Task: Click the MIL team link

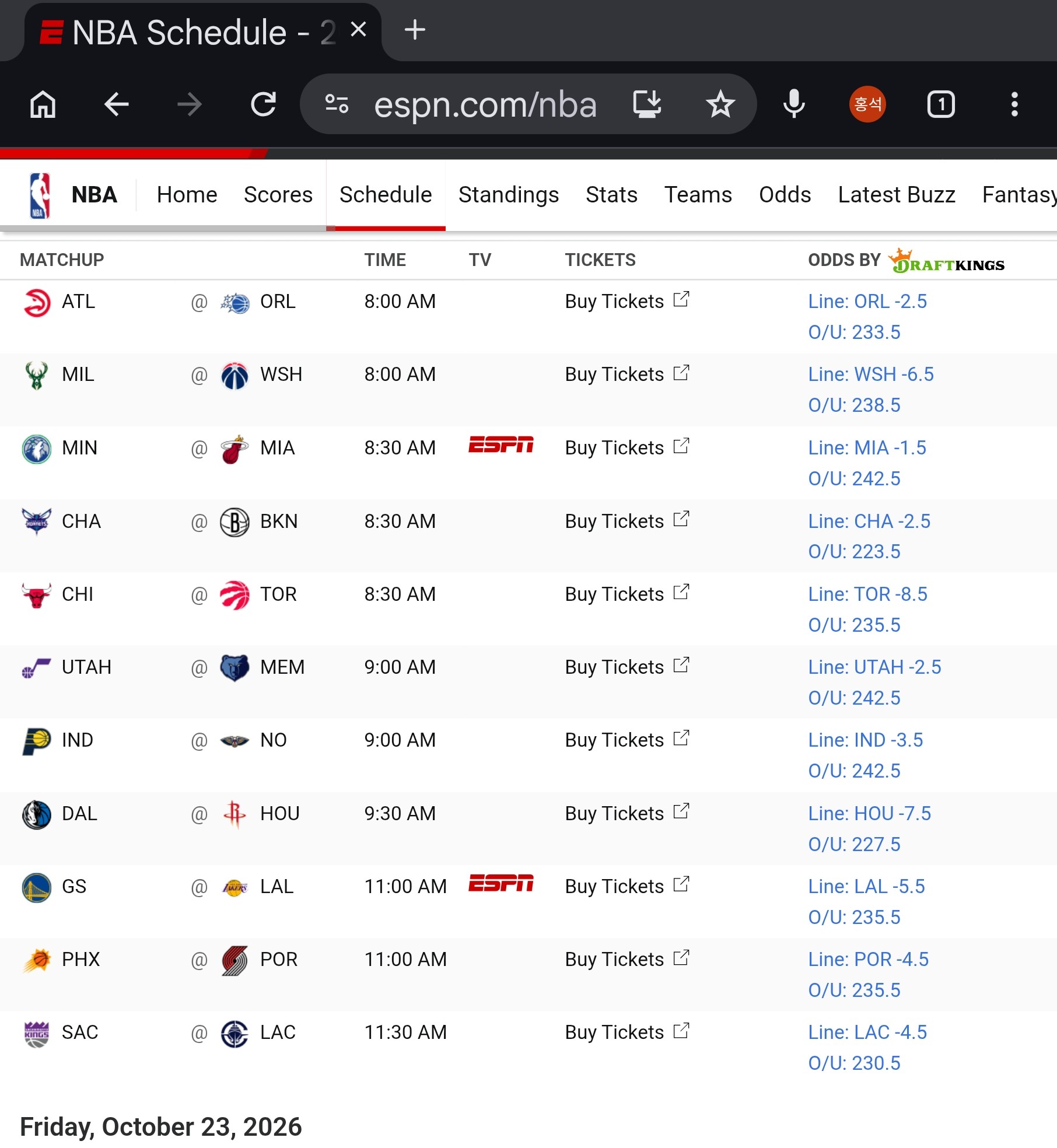Action: click(x=78, y=374)
